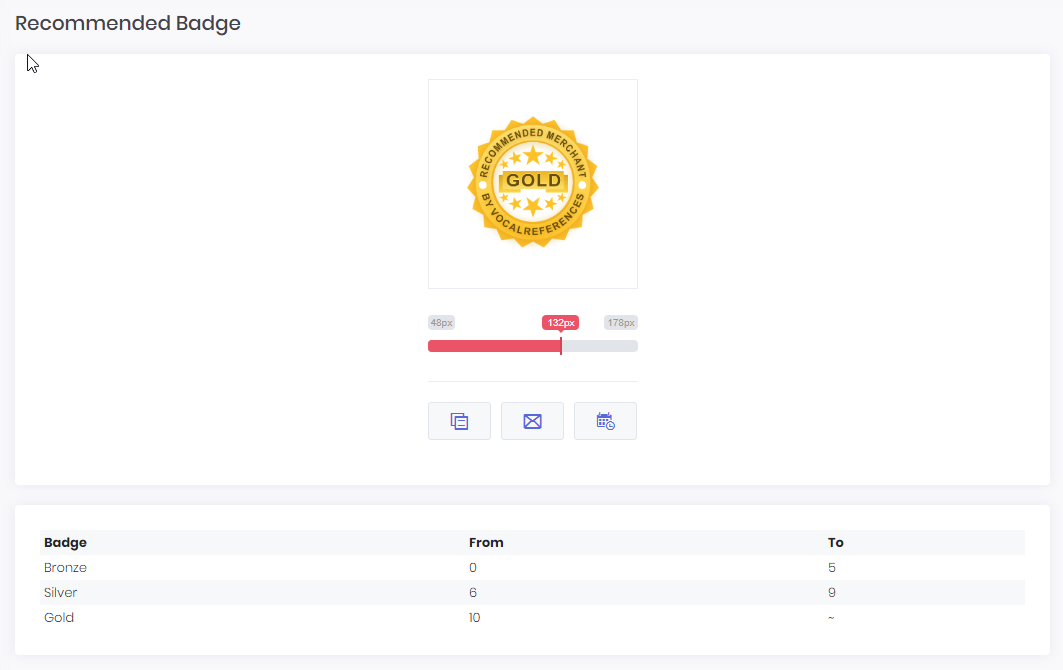Click the From column header
Viewport: 1063px width, 670px height.
(486, 543)
